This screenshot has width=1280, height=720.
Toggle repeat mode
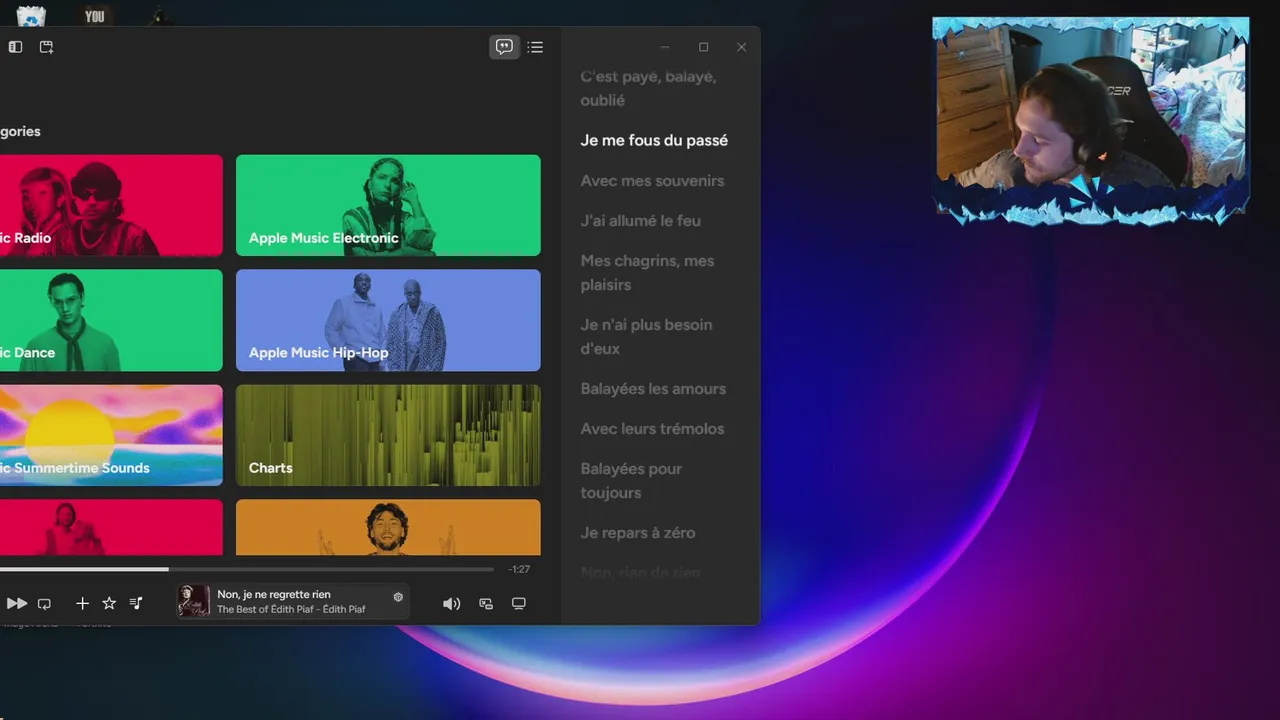point(44,604)
